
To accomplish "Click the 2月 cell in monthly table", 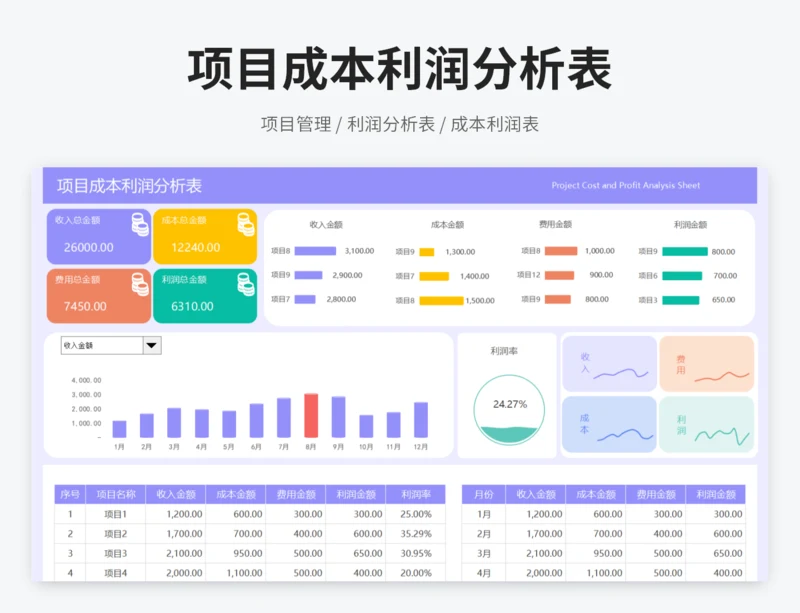I will point(484,534).
